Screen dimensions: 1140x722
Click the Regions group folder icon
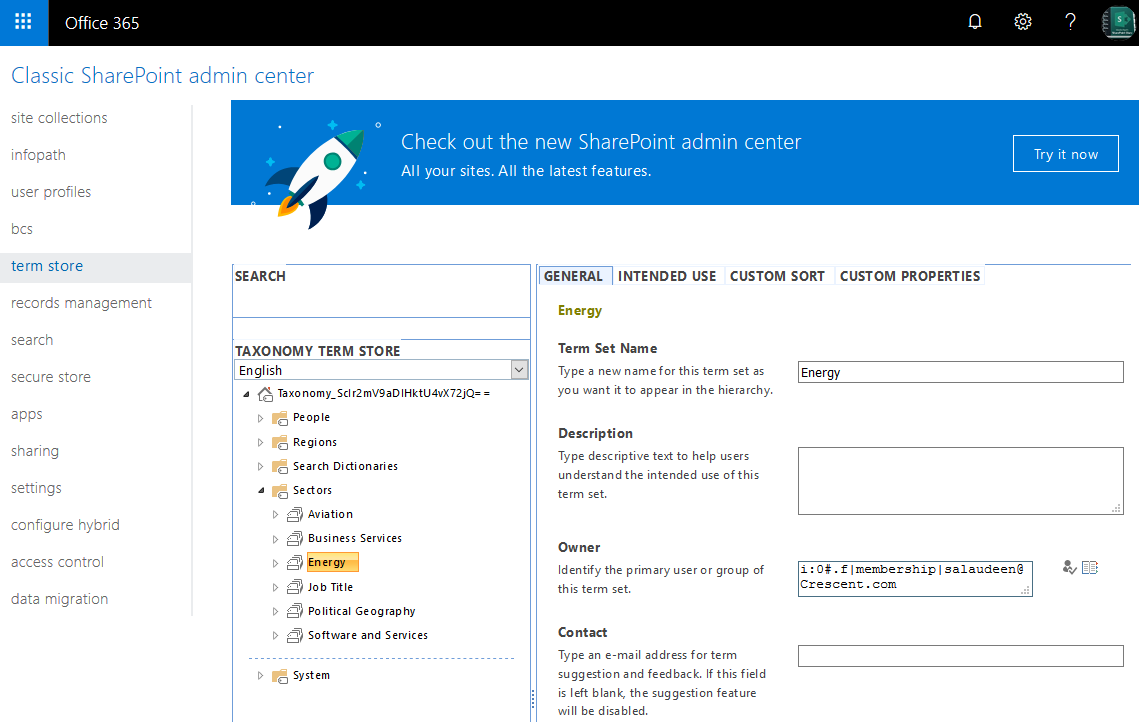pos(280,442)
